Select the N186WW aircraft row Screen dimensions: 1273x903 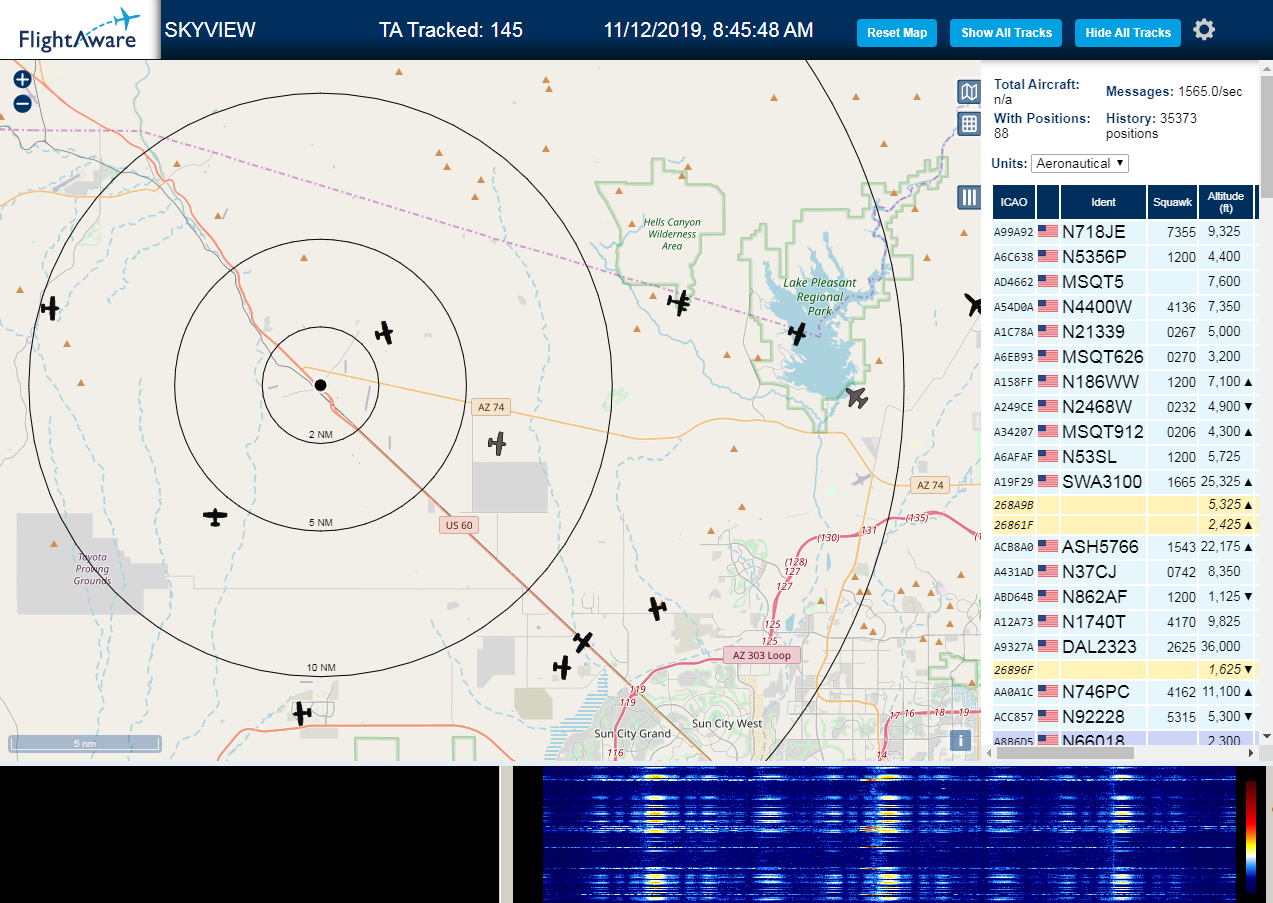1124,381
